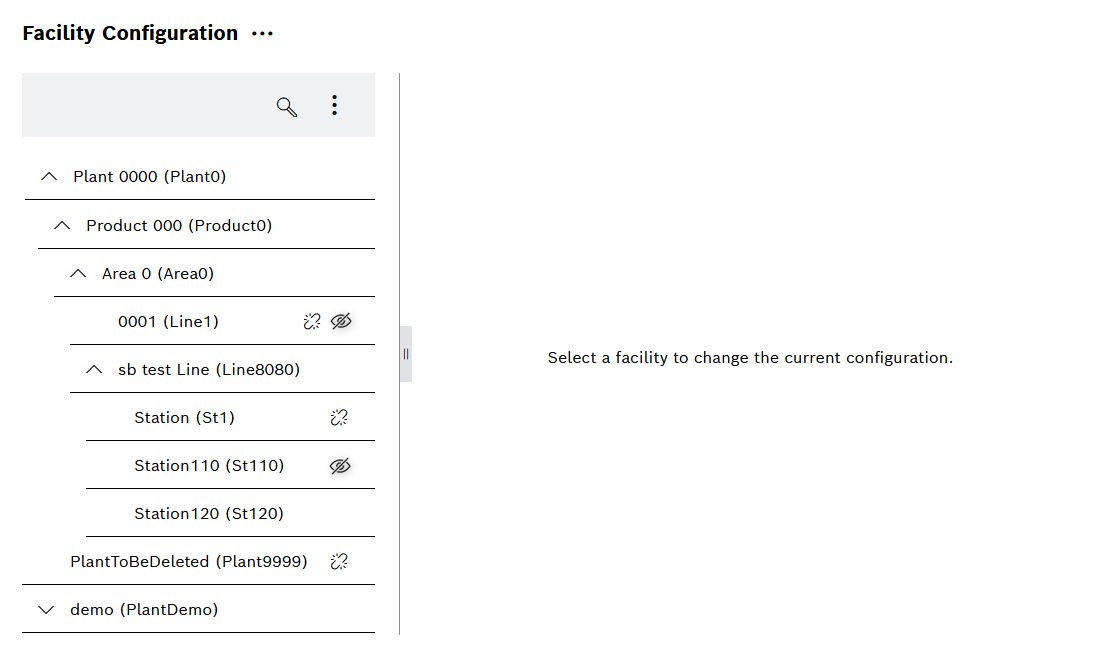This screenshot has width=1103, height=655.
Task: Collapse the Plant 0000 (Plant0) node
Action: pyautogui.click(x=49, y=177)
